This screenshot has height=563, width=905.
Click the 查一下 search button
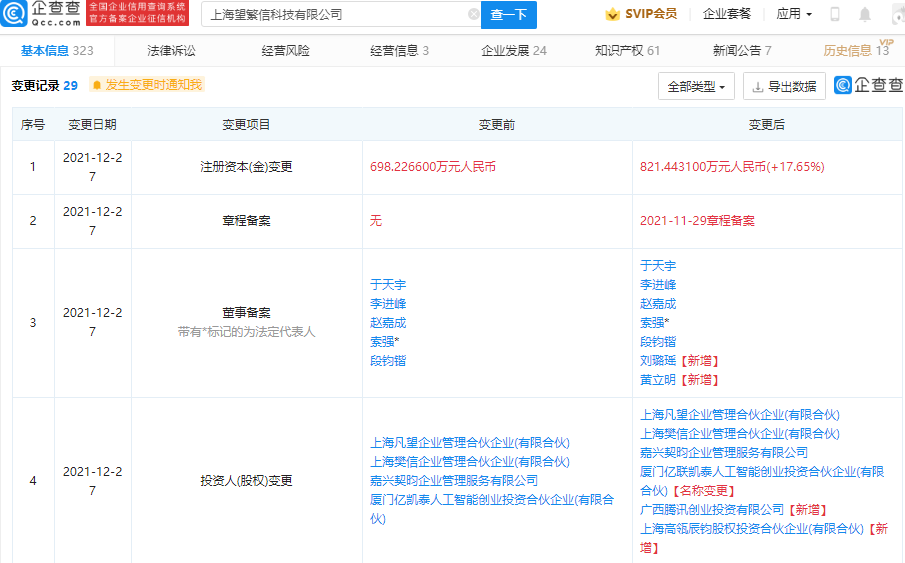click(x=508, y=15)
